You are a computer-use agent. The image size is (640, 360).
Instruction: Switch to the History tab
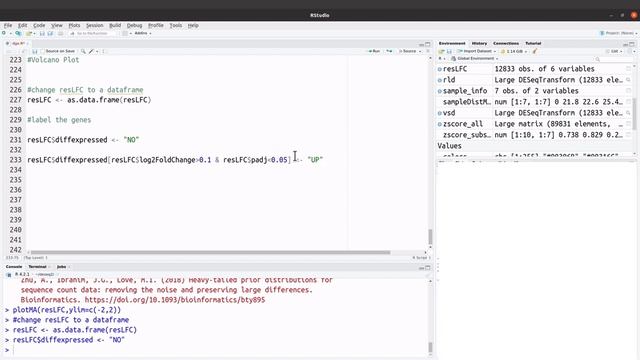click(479, 43)
